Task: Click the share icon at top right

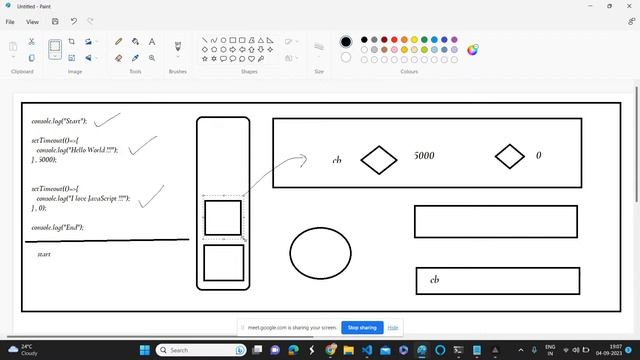Action: [x=631, y=22]
